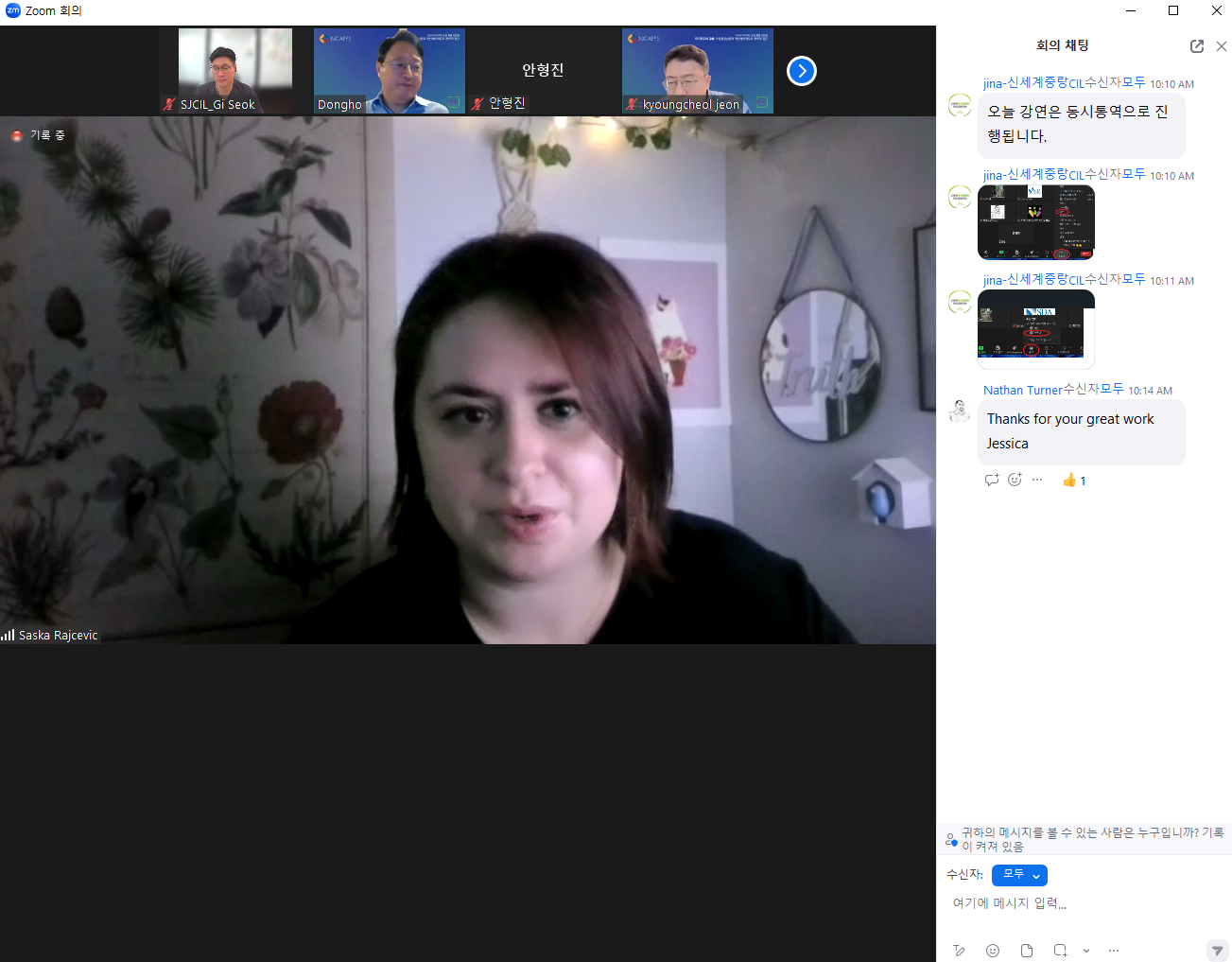The height and width of the screenshot is (962, 1232).
Task: Select Dongho's video thumbnail
Action: pyautogui.click(x=389, y=71)
